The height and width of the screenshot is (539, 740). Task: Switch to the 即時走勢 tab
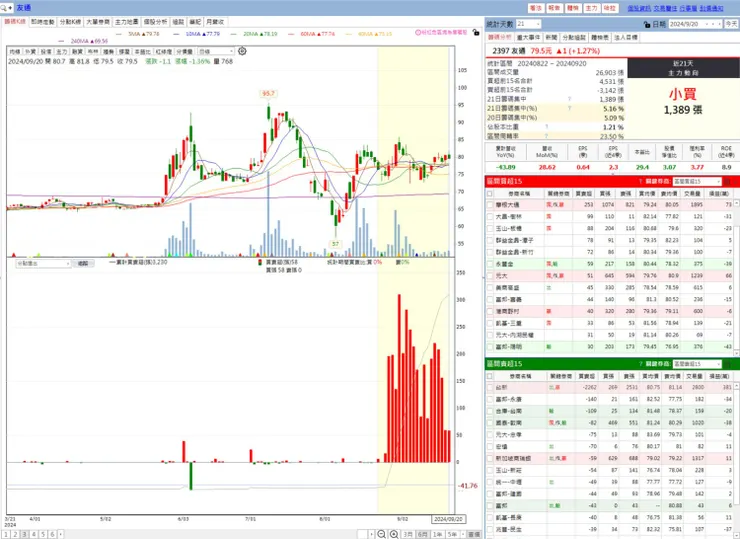point(42,22)
